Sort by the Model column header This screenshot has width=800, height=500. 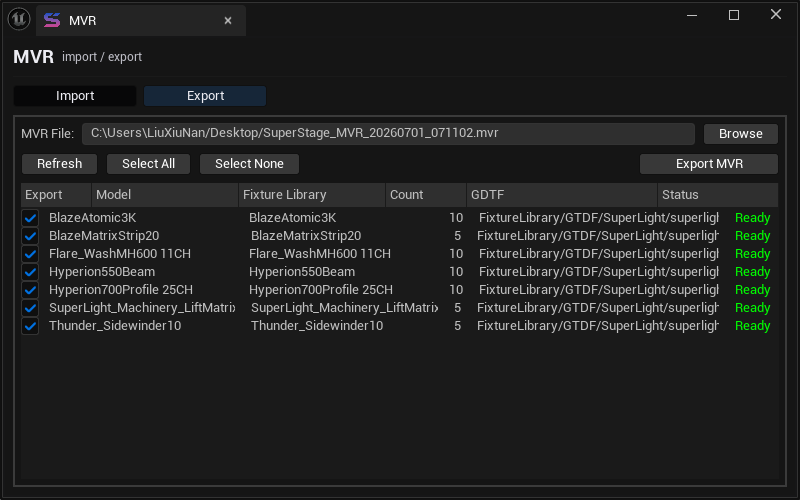pyautogui.click(x=165, y=195)
